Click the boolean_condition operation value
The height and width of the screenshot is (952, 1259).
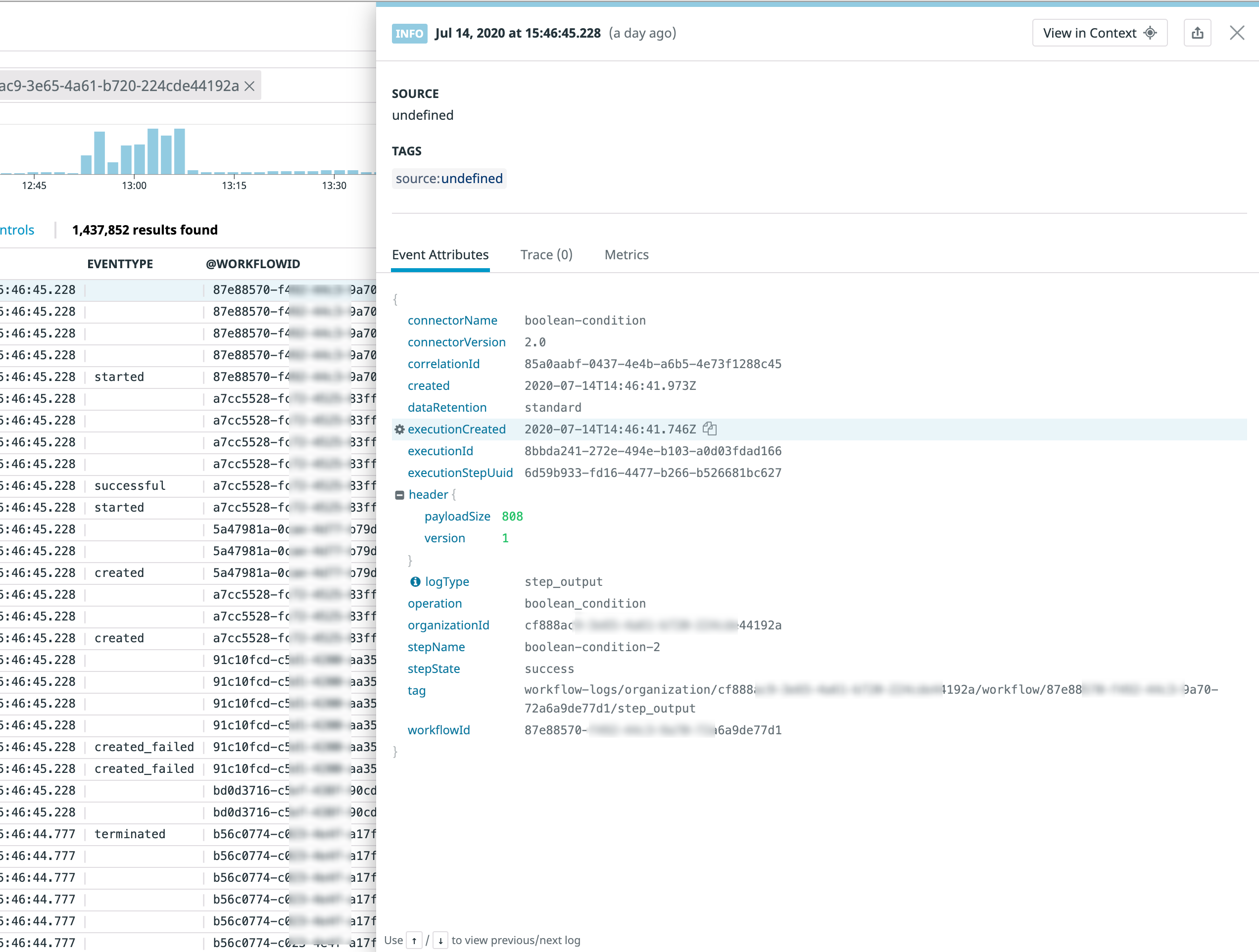(585, 603)
